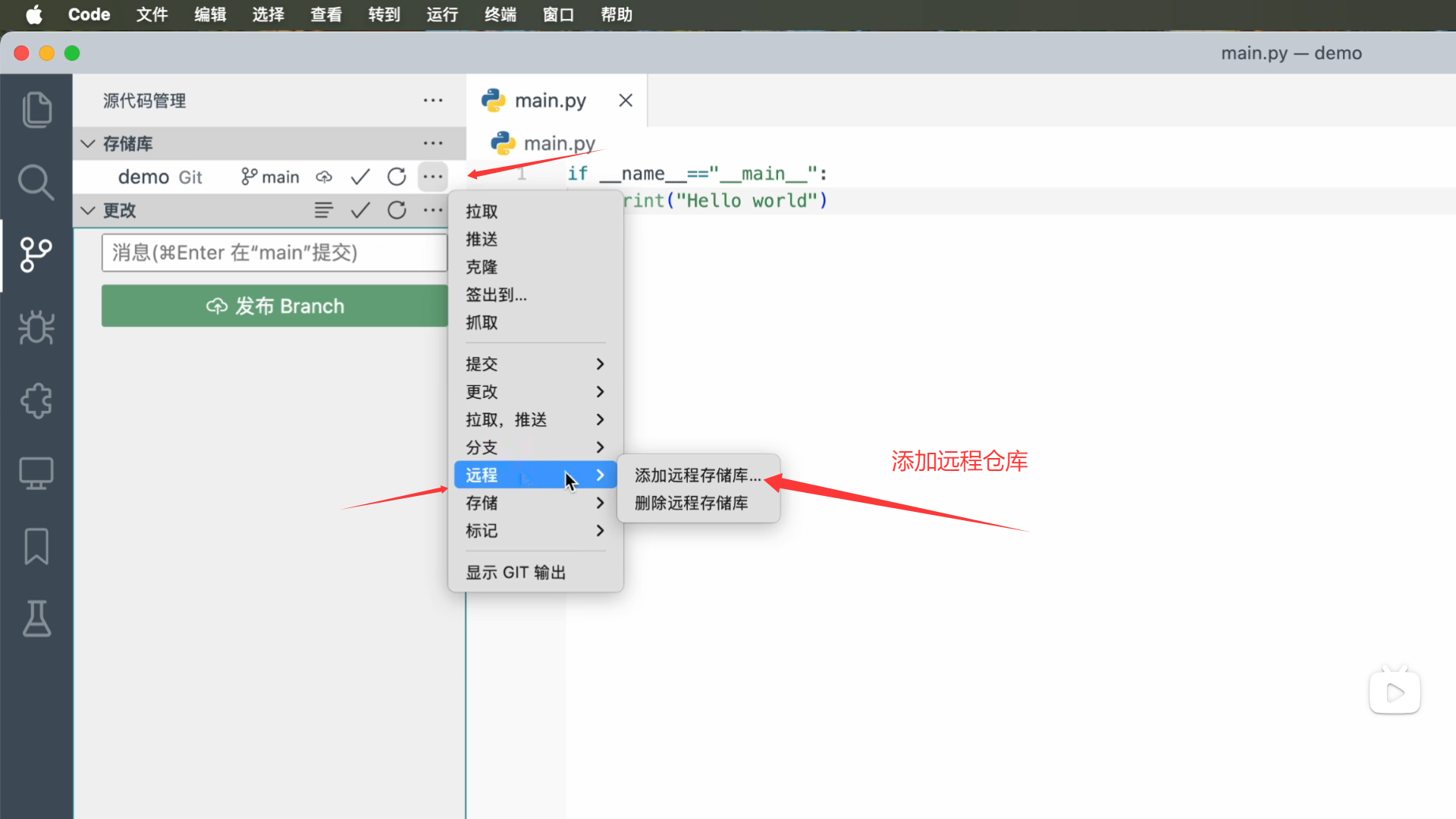Viewport: 1456px width, 819px height.
Task: Open the Search view icon
Action: point(36,183)
